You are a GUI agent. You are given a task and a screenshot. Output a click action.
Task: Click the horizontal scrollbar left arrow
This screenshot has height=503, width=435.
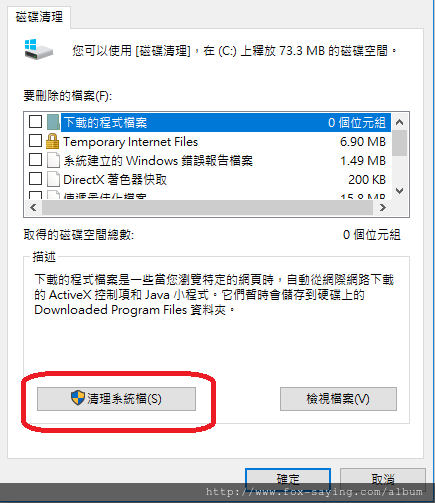tap(33, 208)
